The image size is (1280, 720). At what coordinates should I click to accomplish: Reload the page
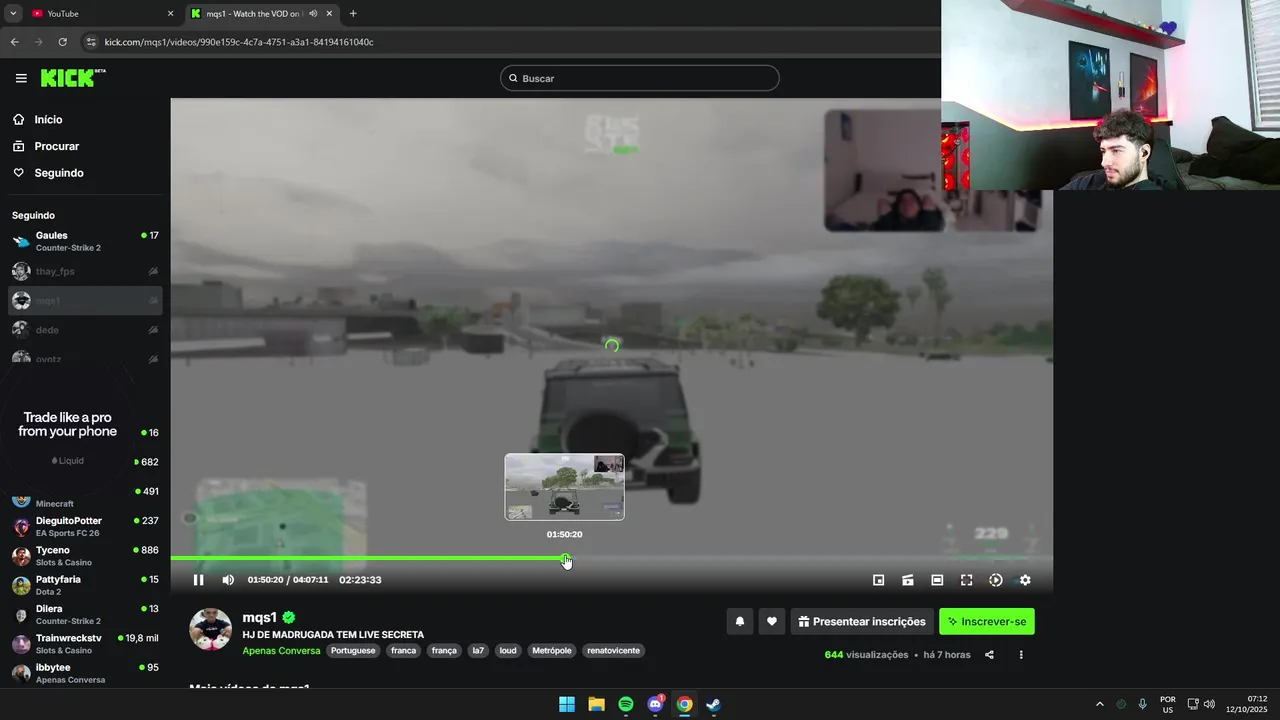[62, 42]
